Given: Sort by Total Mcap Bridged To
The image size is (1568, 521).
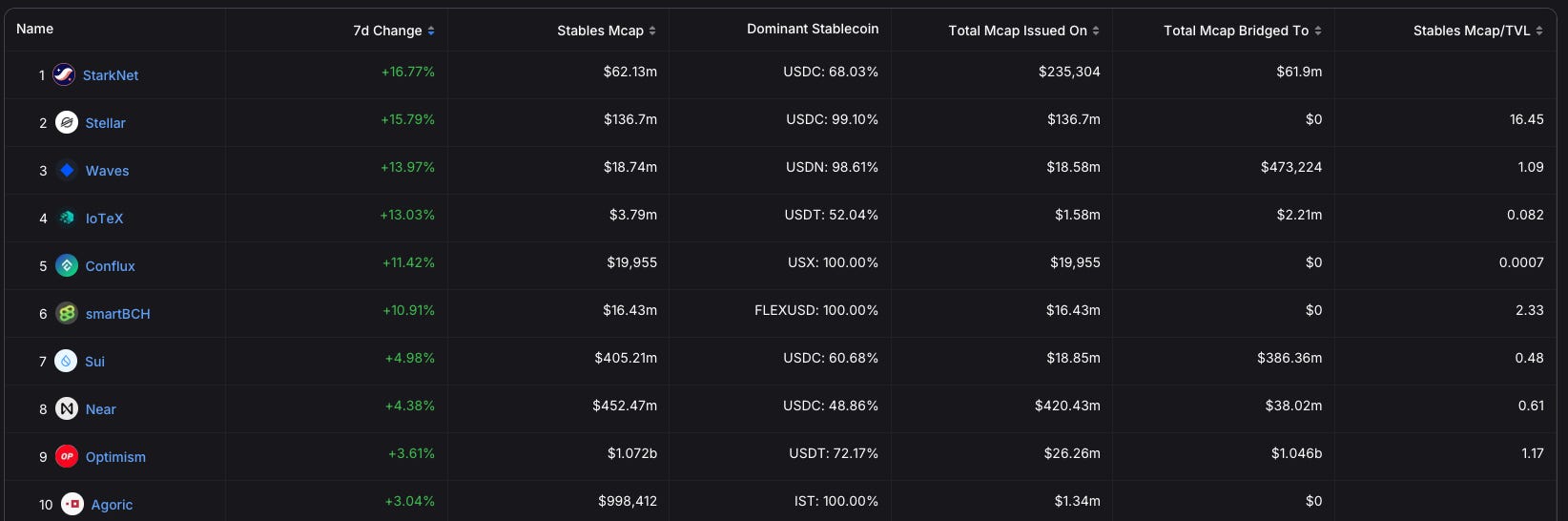Looking at the screenshot, I should click(1242, 31).
